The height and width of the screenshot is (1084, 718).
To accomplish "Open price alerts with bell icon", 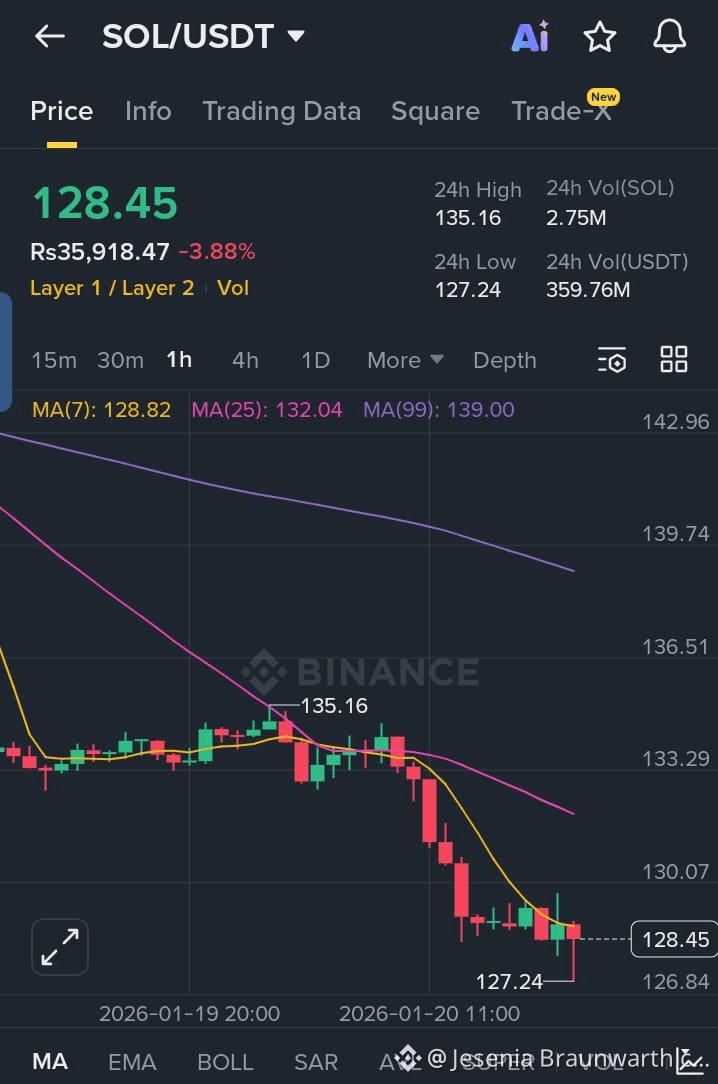I will [x=670, y=37].
